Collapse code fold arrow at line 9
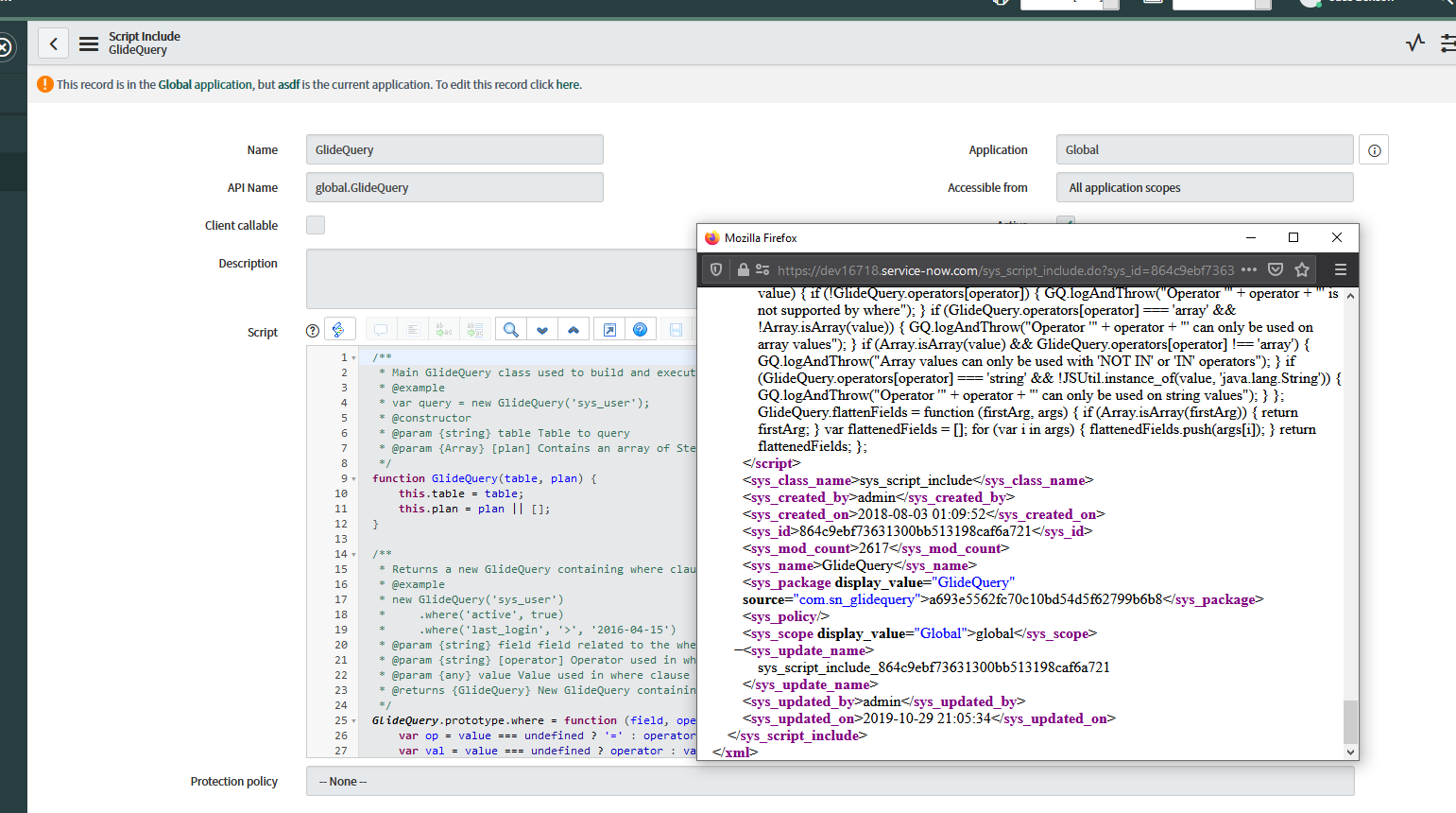This screenshot has width=1456, height=813. coord(354,479)
